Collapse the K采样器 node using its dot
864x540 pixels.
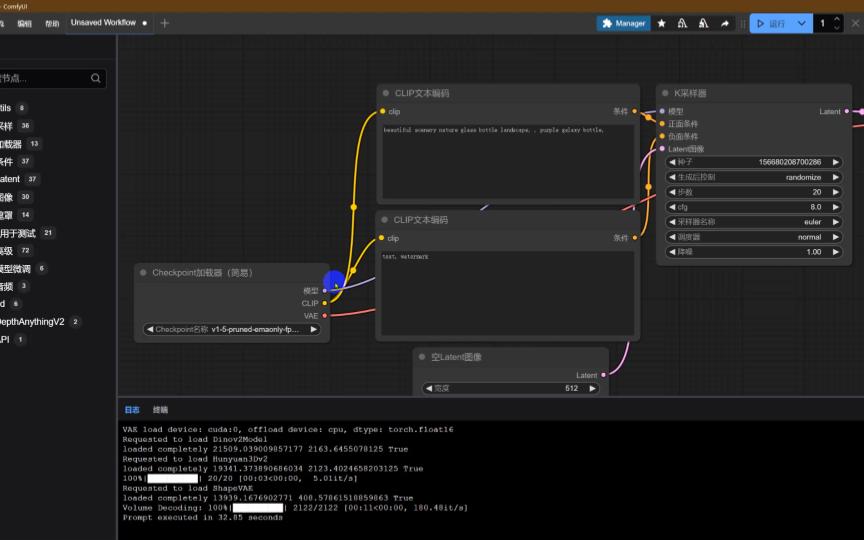tap(665, 93)
